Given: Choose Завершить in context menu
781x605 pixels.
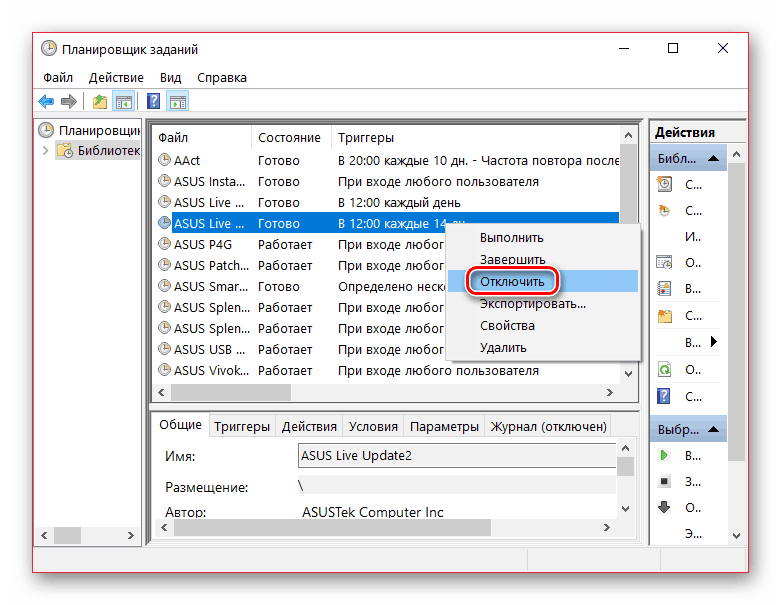Looking at the screenshot, I should click(x=513, y=259).
